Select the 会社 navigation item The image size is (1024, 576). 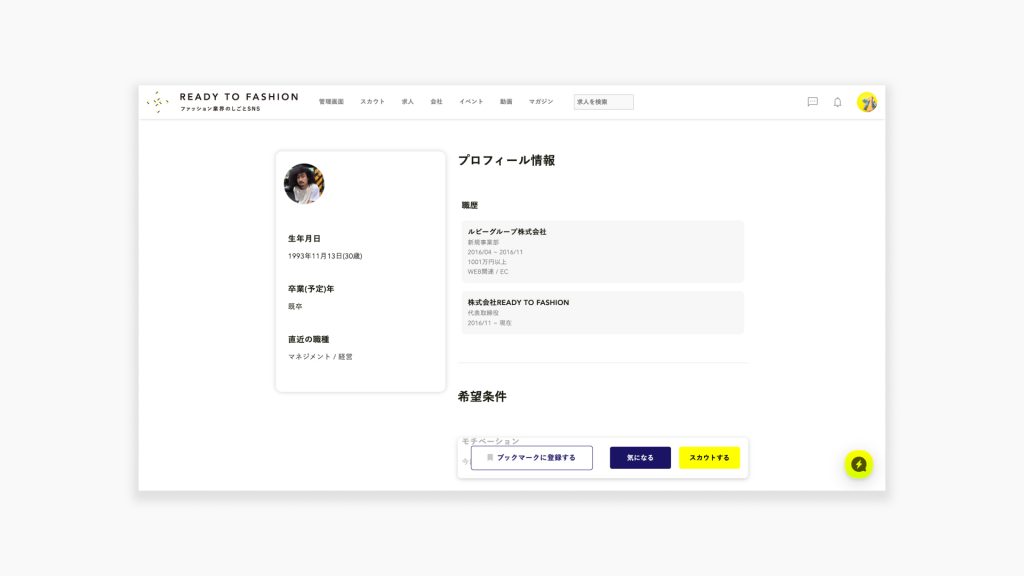(436, 102)
